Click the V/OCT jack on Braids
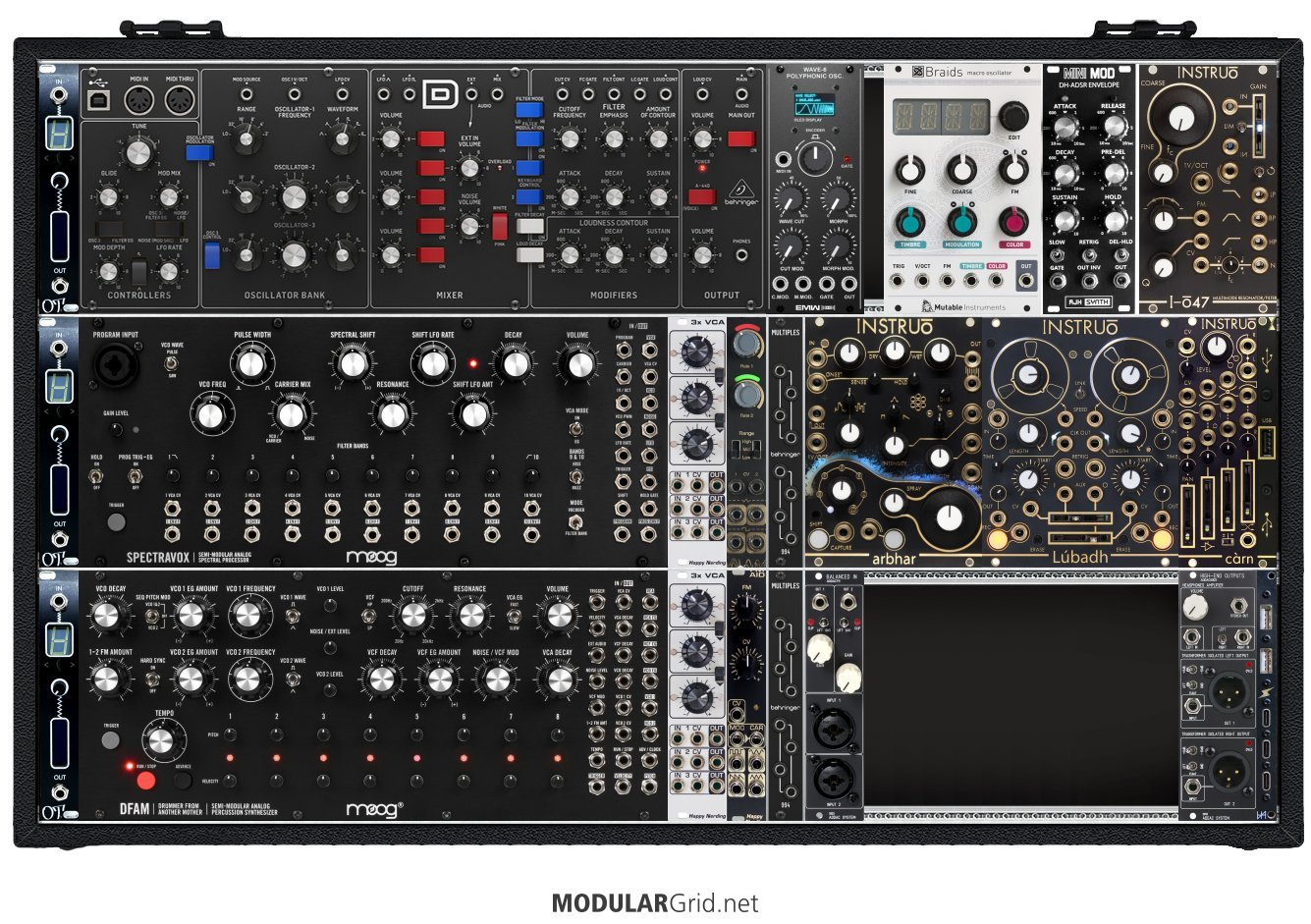This screenshot has height=924, width=1311. pyautogui.click(x=923, y=282)
